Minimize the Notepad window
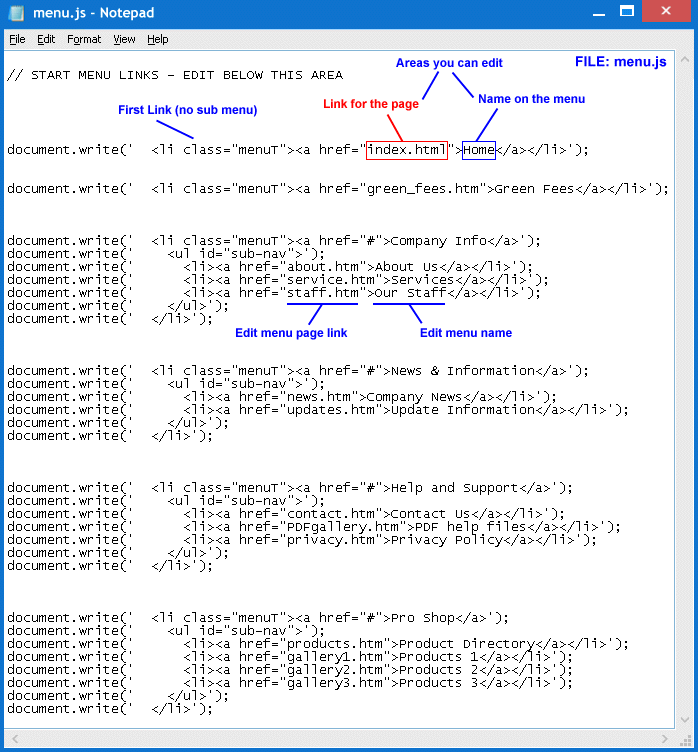Screen dimensions: 698x752 [x=598, y=10]
